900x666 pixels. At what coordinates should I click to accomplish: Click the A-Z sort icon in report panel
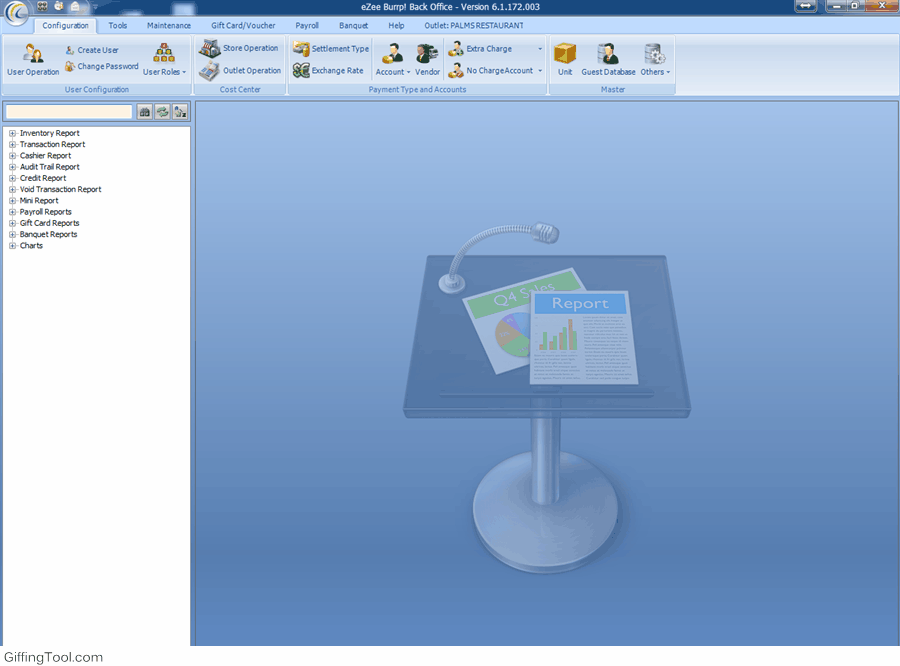click(x=180, y=112)
